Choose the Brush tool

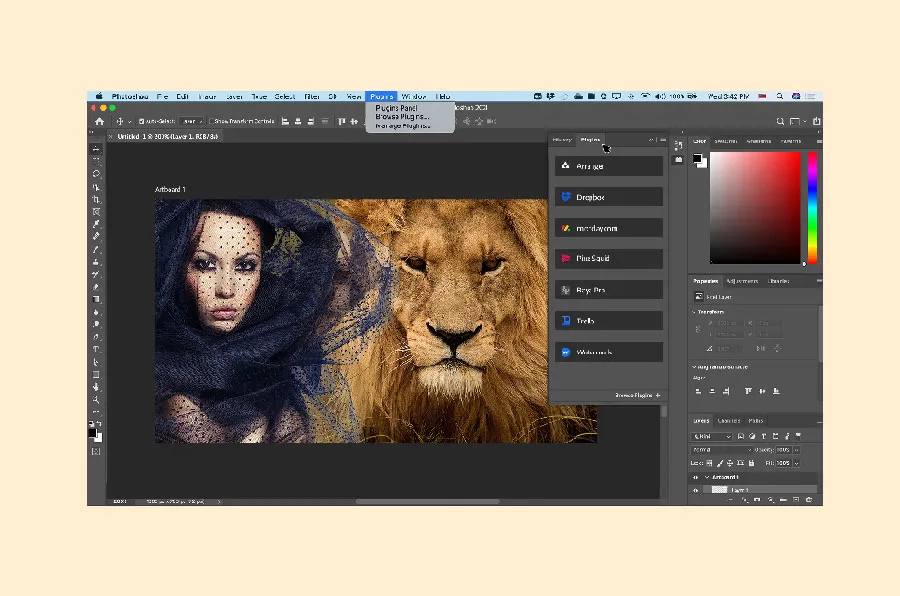pyautogui.click(x=95, y=251)
